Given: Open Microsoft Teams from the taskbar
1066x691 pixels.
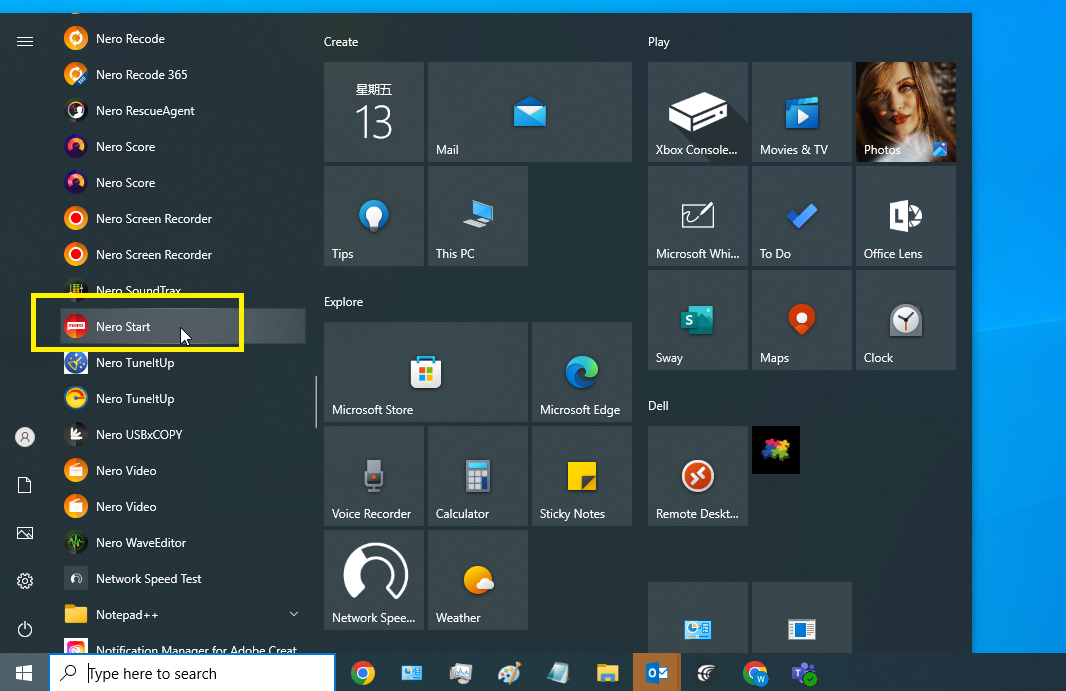Looking at the screenshot, I should (804, 673).
